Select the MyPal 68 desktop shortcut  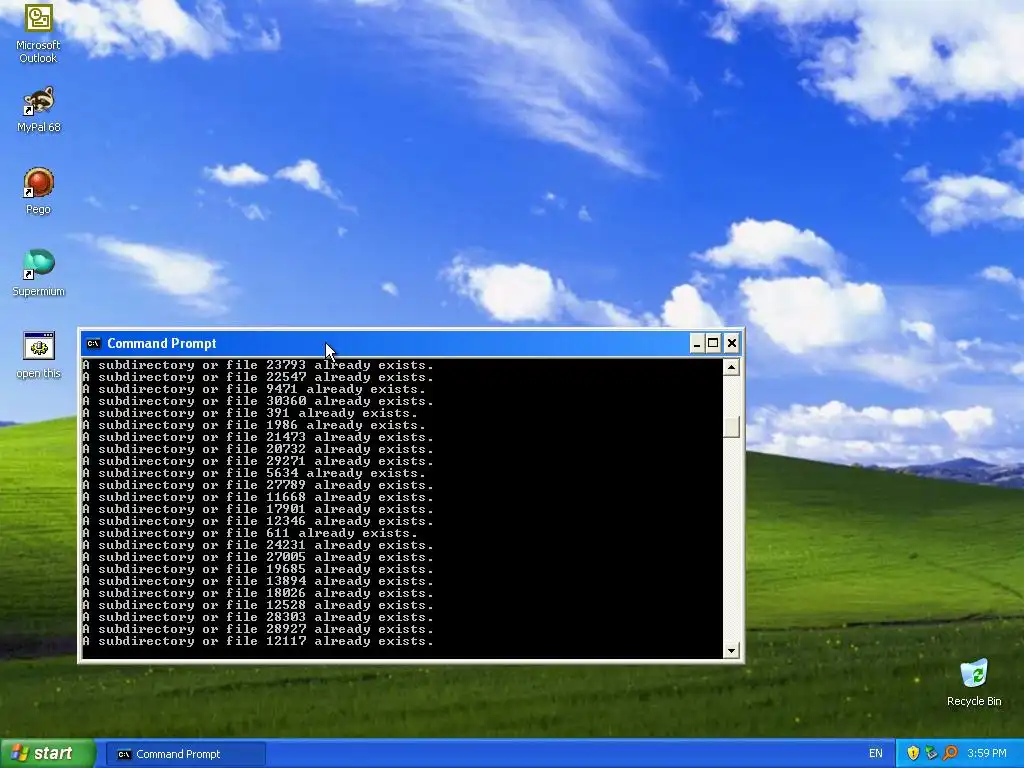click(x=39, y=110)
